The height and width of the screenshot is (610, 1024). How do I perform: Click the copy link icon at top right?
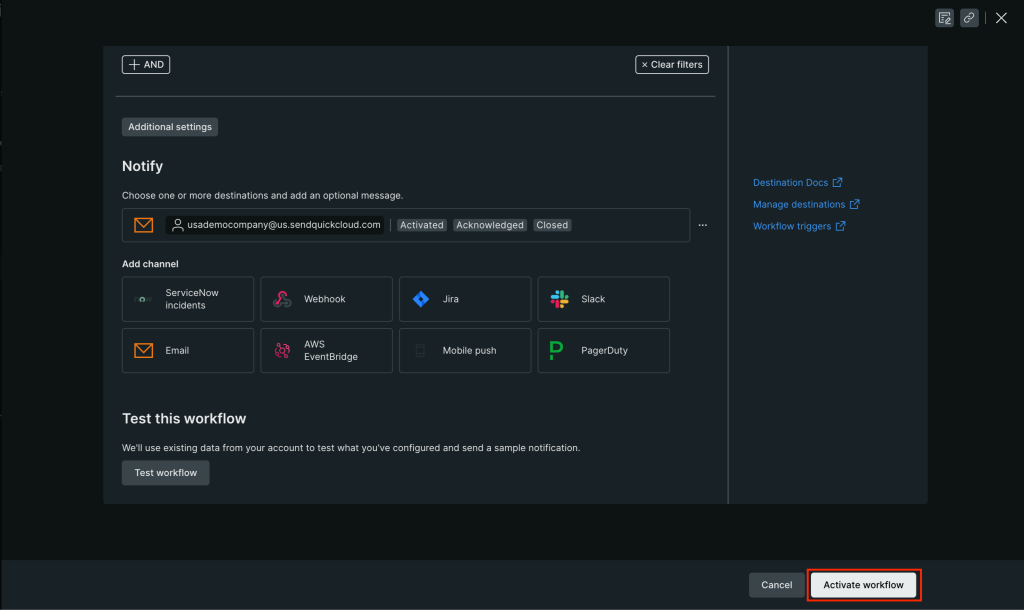tap(968, 17)
